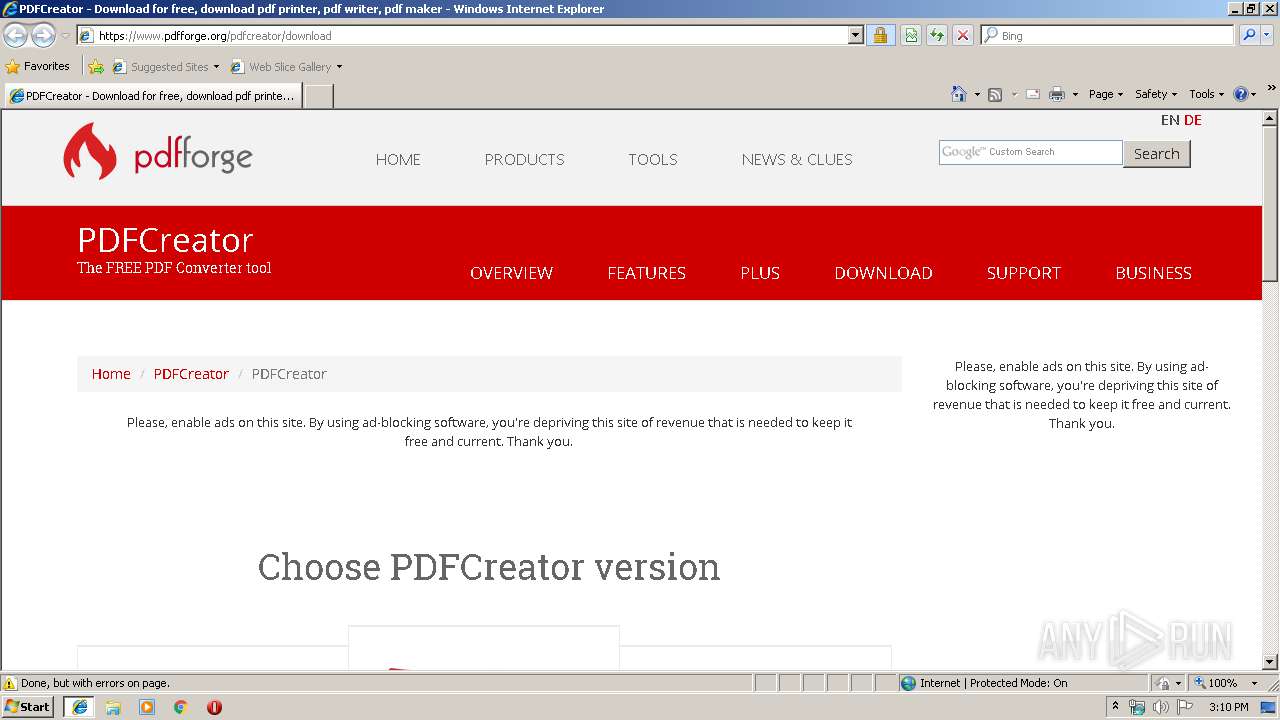Click the Read Mail envelope icon
Image resolution: width=1280 pixels, height=720 pixels.
[1033, 94]
